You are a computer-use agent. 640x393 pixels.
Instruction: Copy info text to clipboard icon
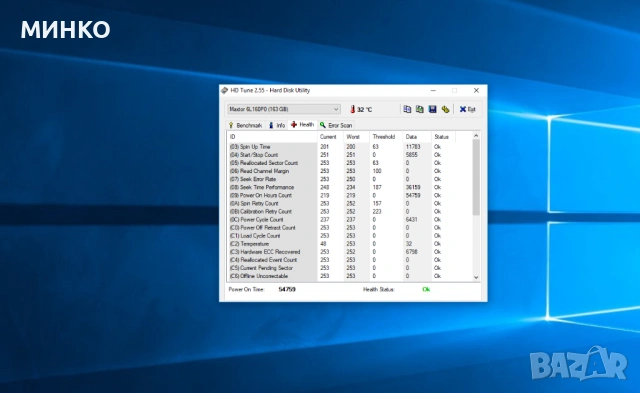407,109
